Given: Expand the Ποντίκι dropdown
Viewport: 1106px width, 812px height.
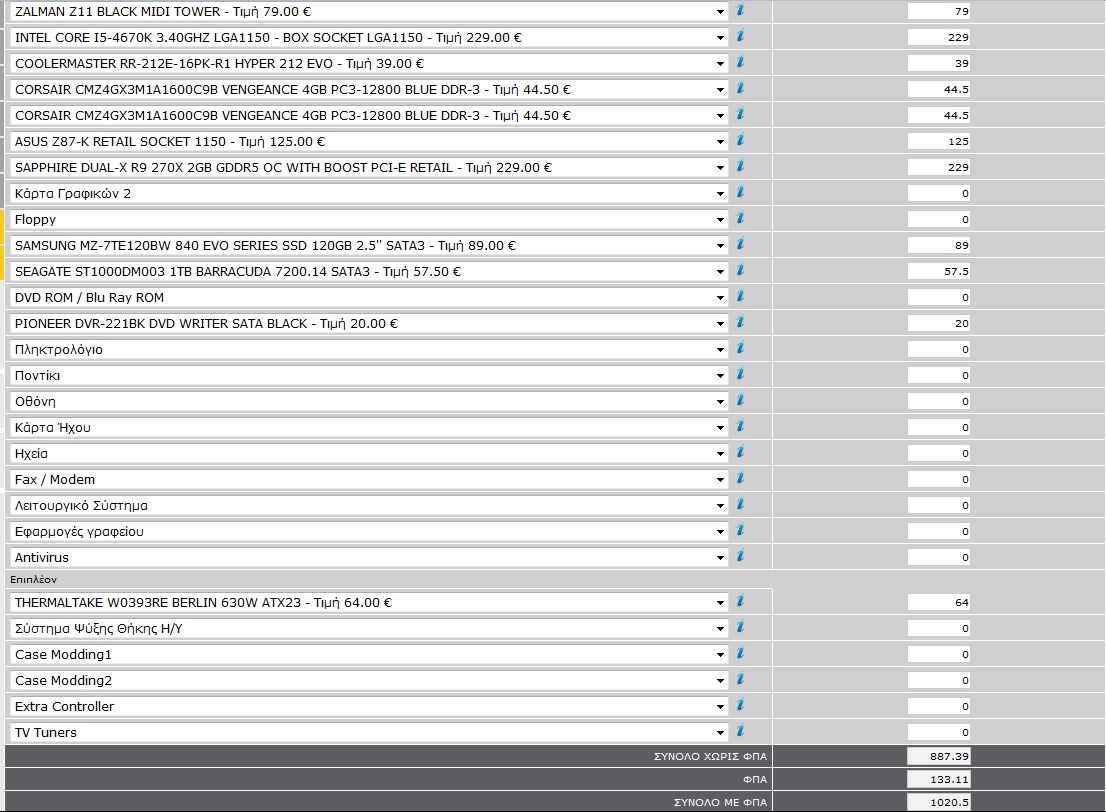Looking at the screenshot, I should coord(368,376).
